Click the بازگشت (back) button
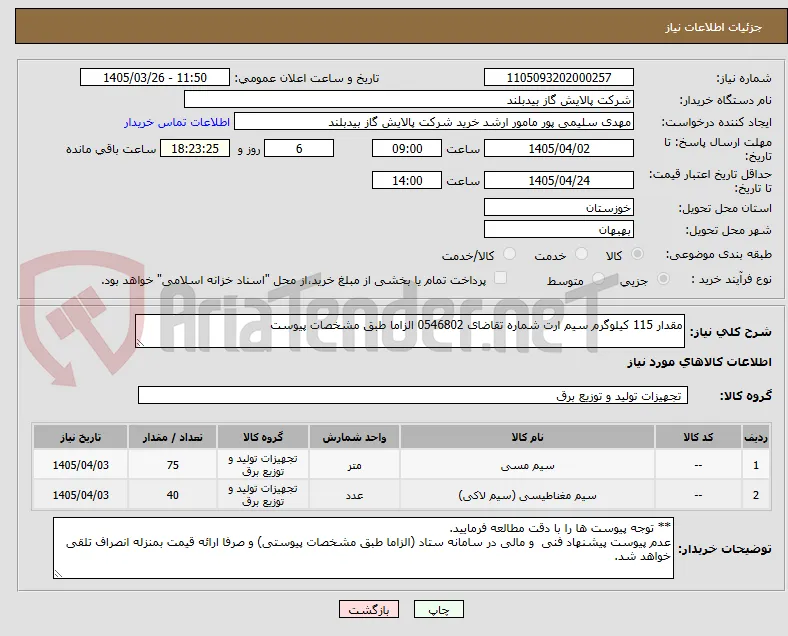Image resolution: width=788 pixels, height=636 pixels. tap(369, 609)
